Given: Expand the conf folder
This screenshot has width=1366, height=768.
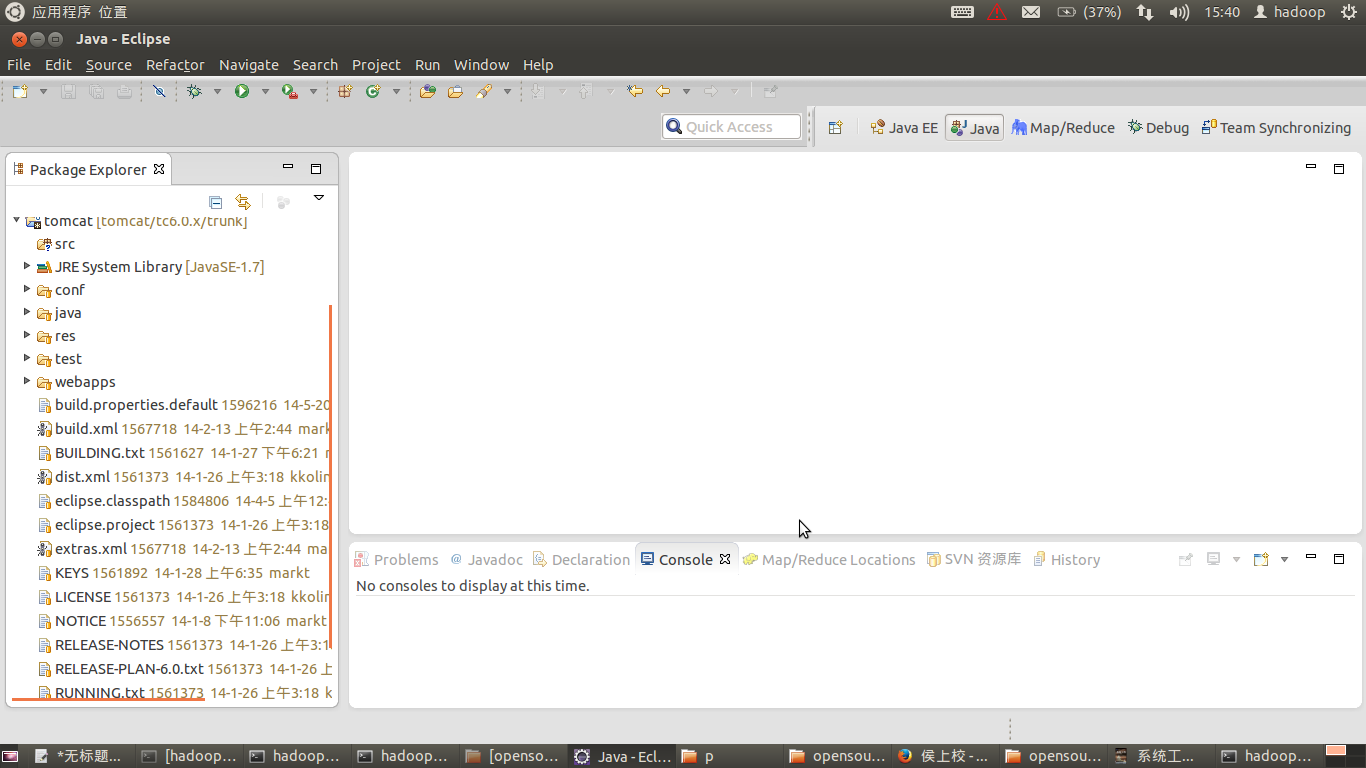Looking at the screenshot, I should coord(27,289).
